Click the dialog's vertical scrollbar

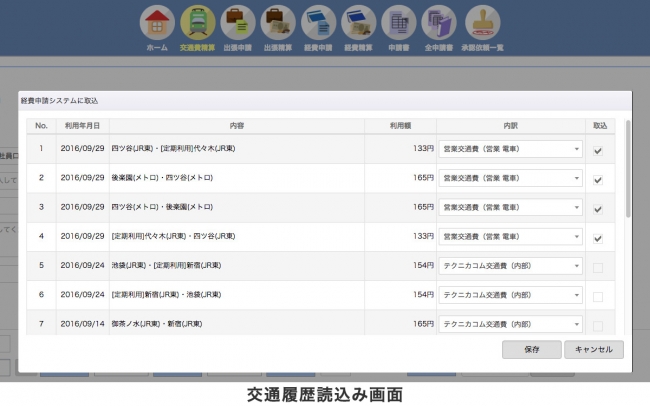(627, 170)
